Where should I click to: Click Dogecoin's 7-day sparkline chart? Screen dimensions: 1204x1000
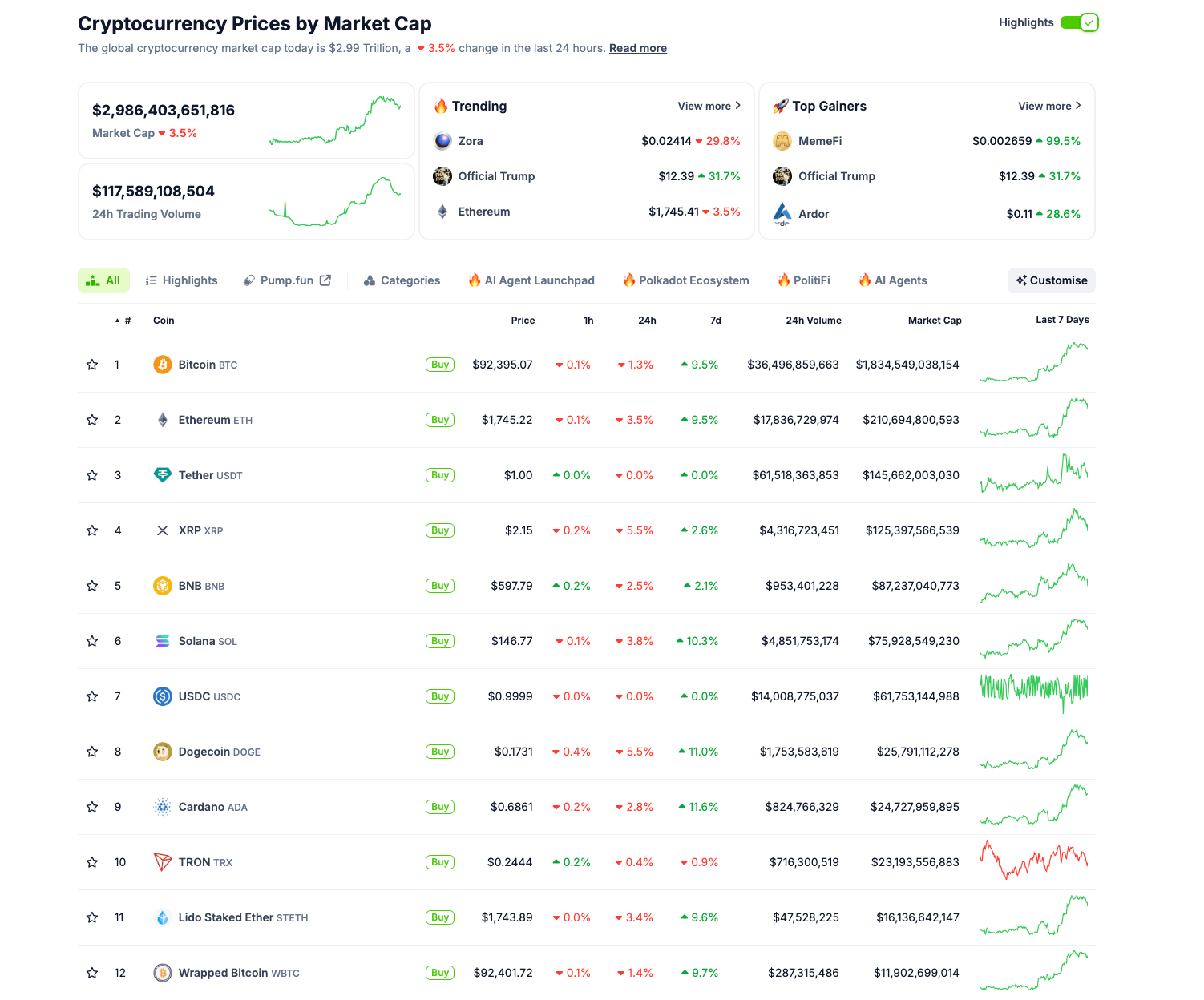(x=1034, y=751)
